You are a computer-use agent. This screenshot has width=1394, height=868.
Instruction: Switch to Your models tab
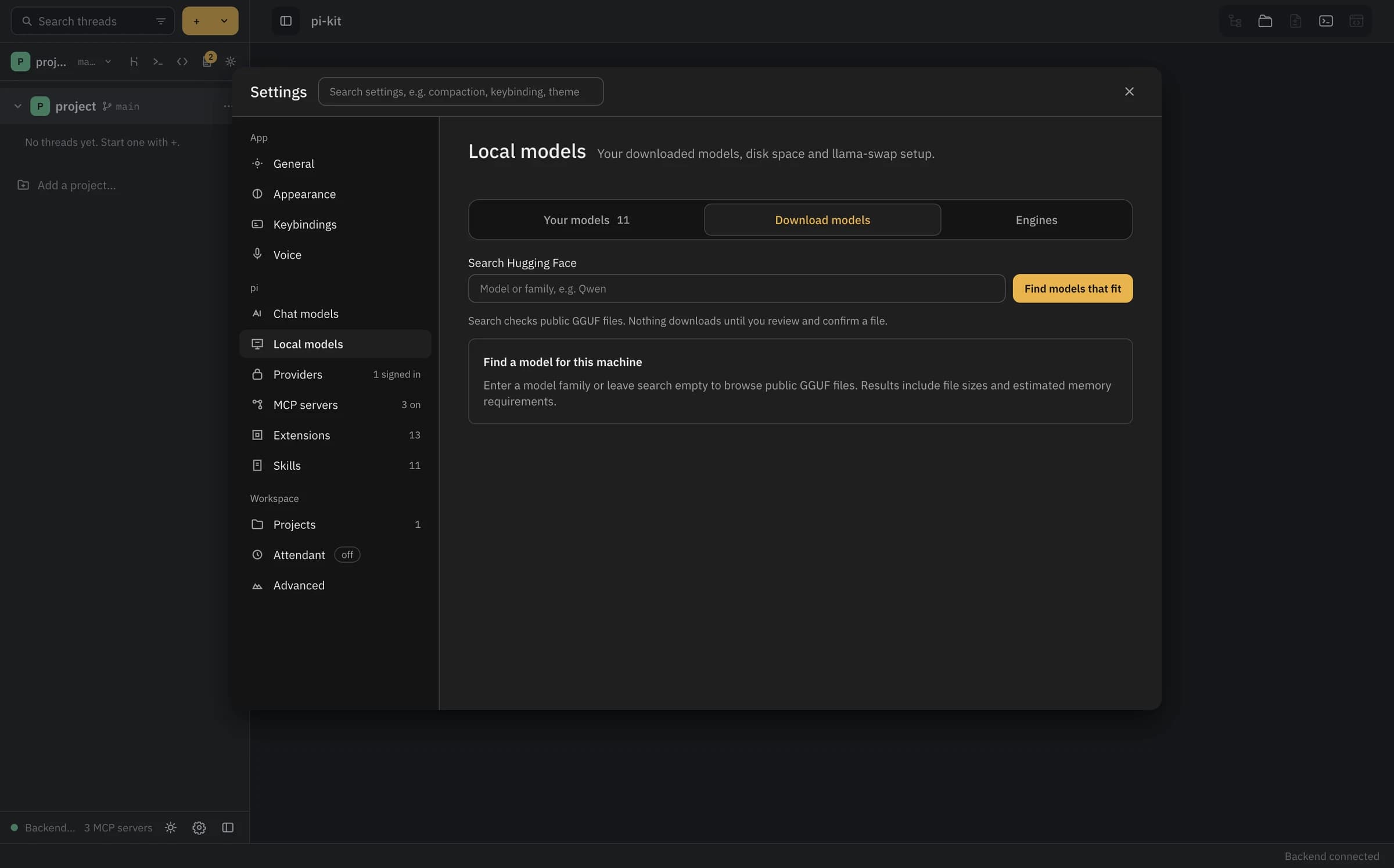586,220
